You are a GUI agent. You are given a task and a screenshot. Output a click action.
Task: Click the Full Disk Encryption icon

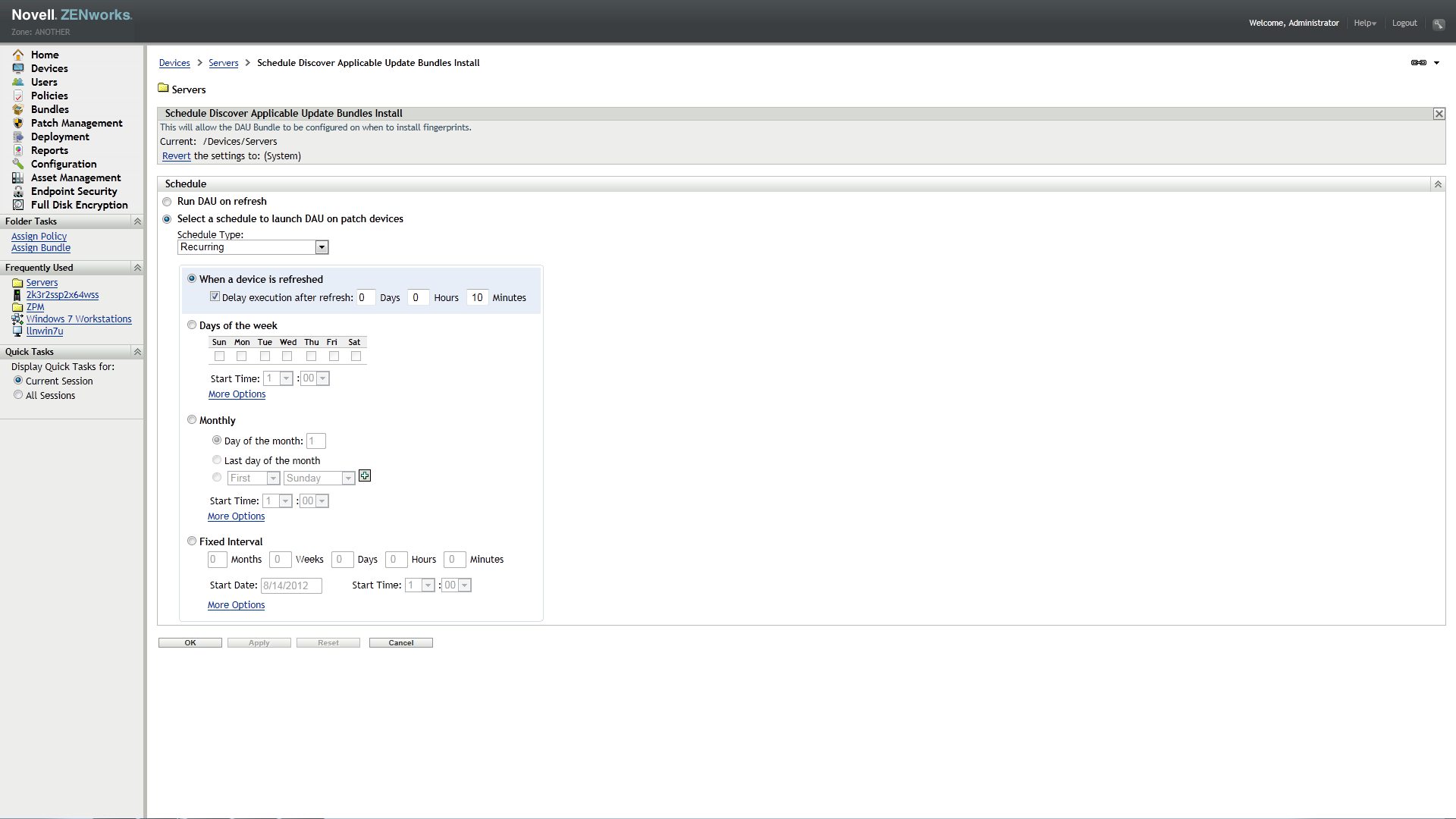click(18, 205)
